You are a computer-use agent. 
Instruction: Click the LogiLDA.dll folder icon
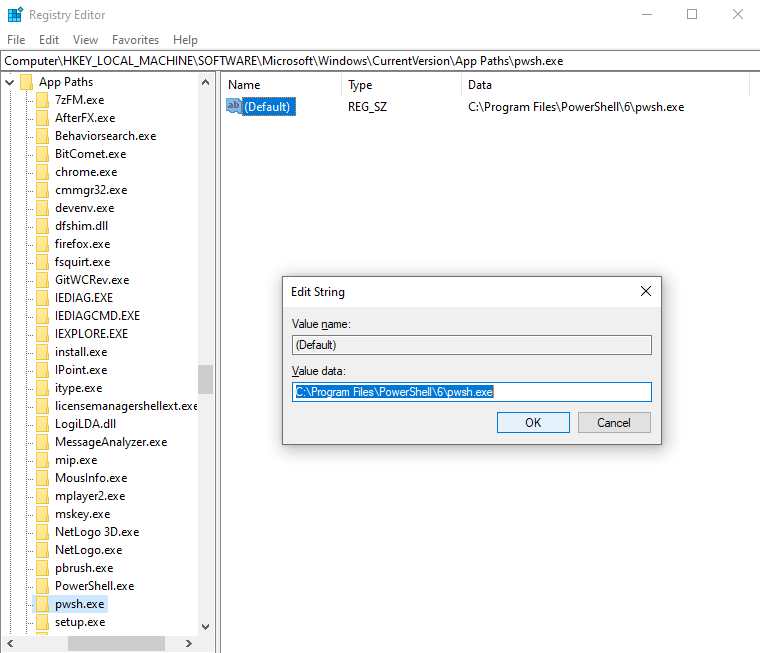pyautogui.click(x=43, y=424)
